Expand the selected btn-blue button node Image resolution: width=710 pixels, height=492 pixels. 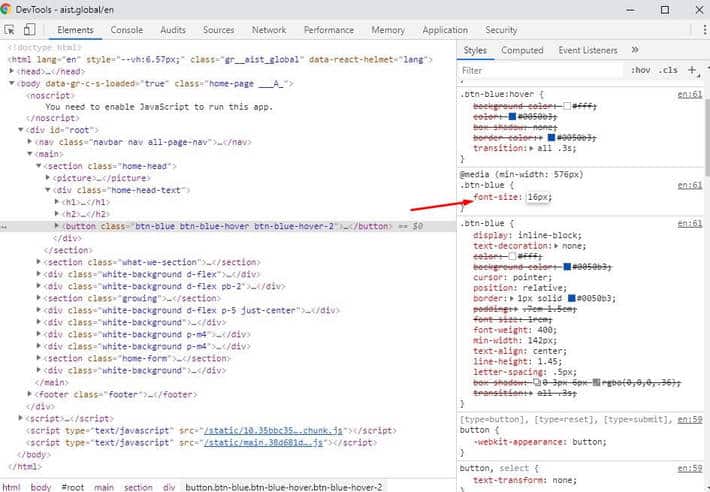tap(57, 225)
